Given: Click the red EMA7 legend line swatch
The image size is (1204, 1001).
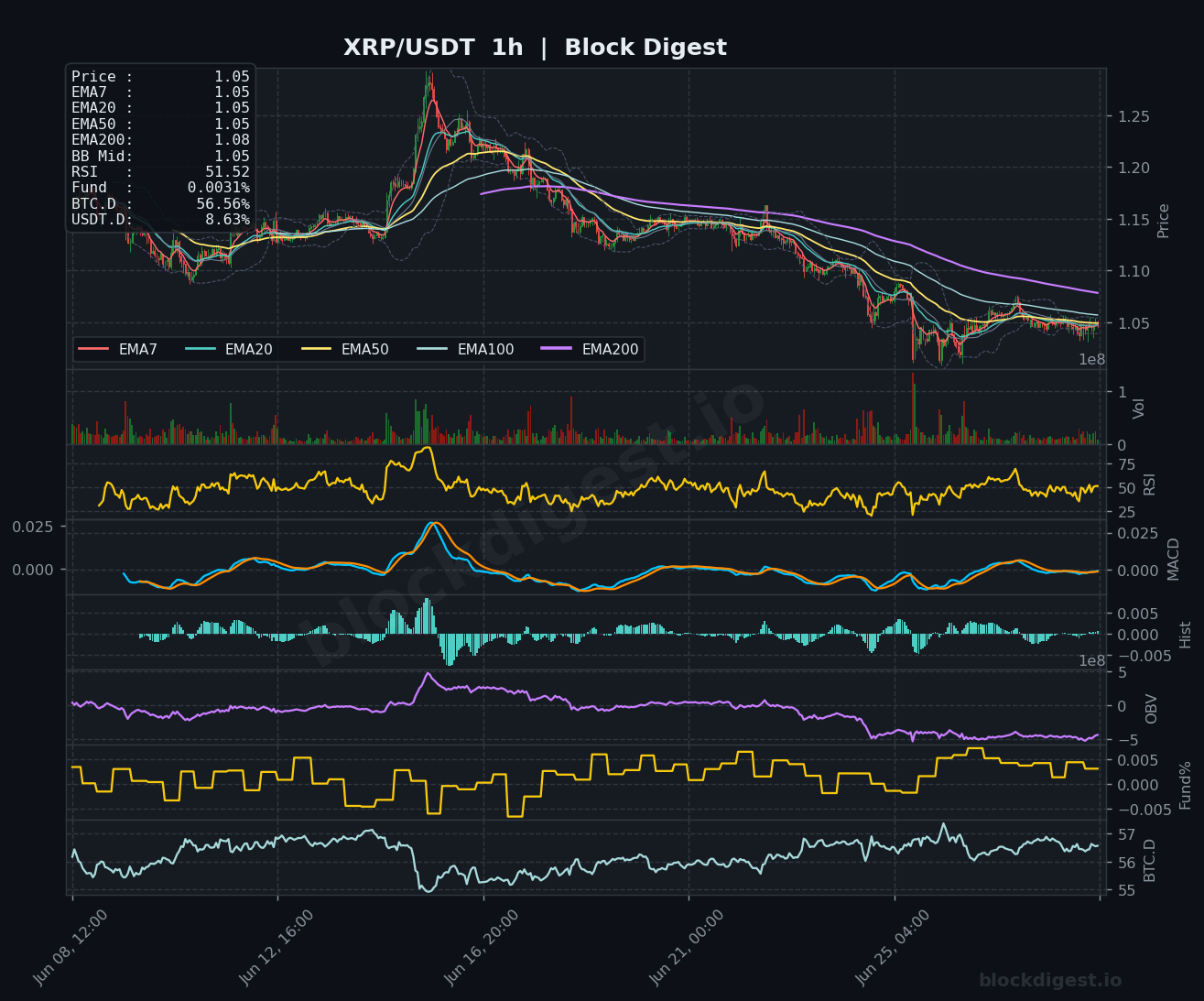Looking at the screenshot, I should (x=93, y=350).
